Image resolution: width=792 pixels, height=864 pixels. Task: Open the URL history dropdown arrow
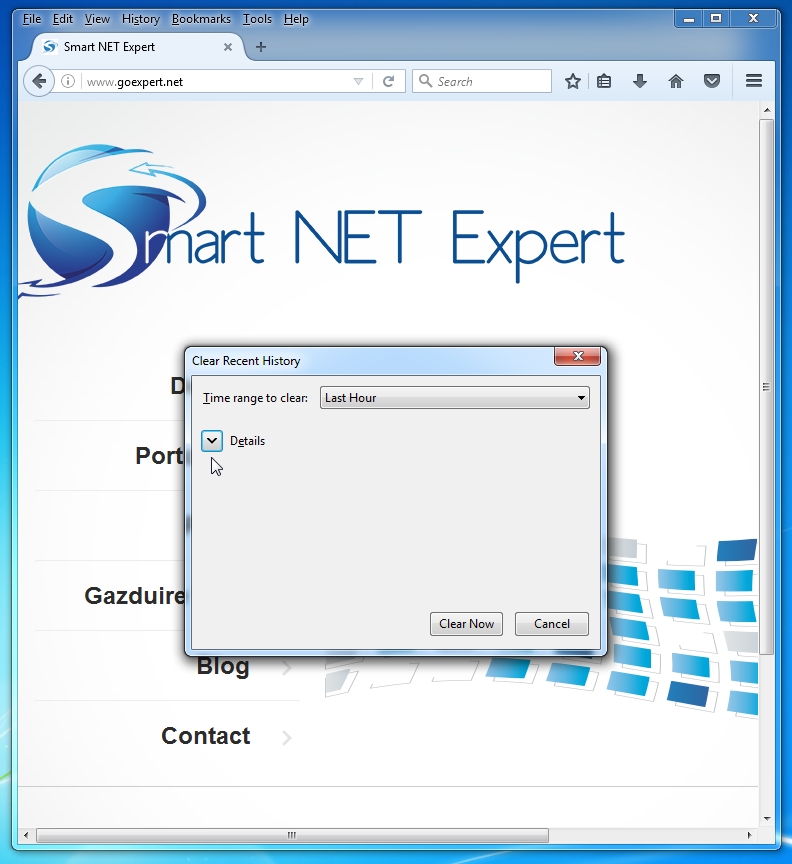tap(359, 82)
